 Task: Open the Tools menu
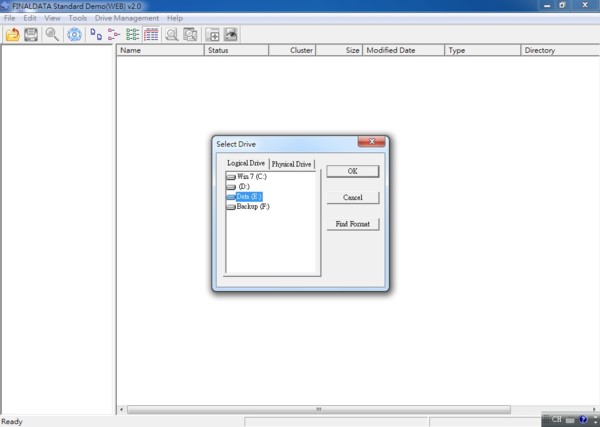coord(77,19)
